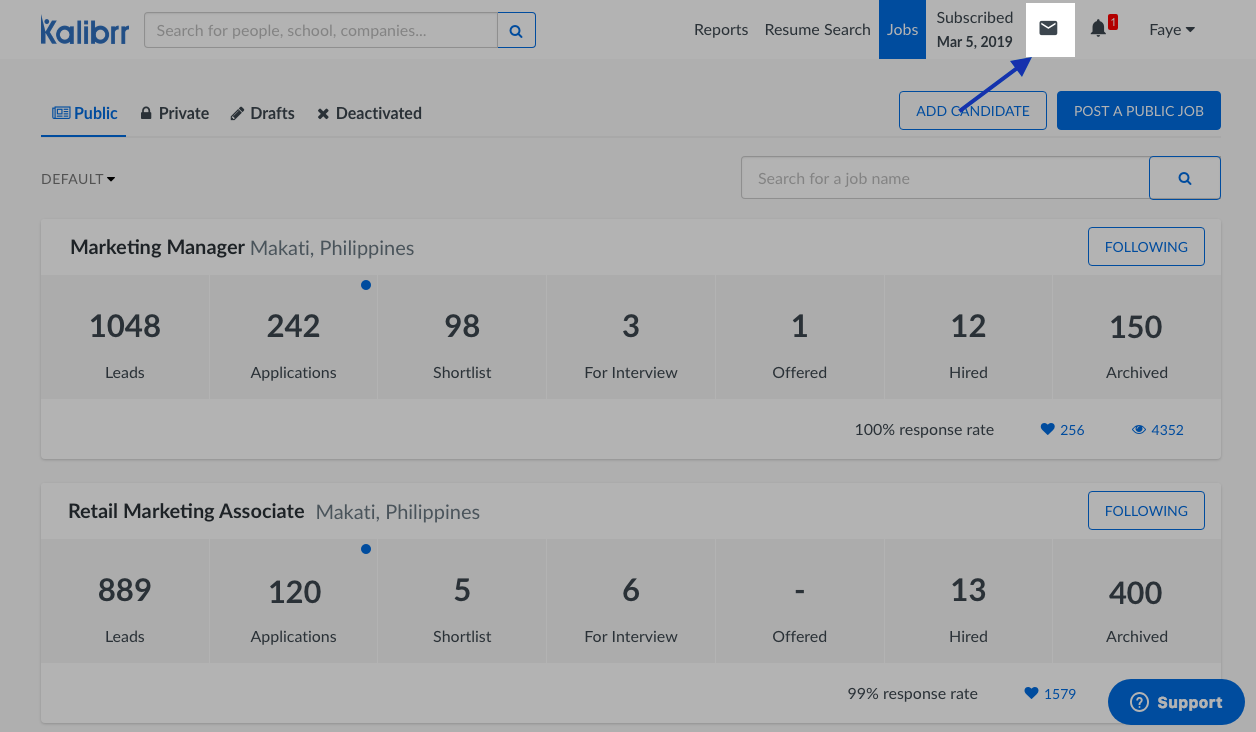
Task: Open the messages envelope icon
Action: point(1048,29)
